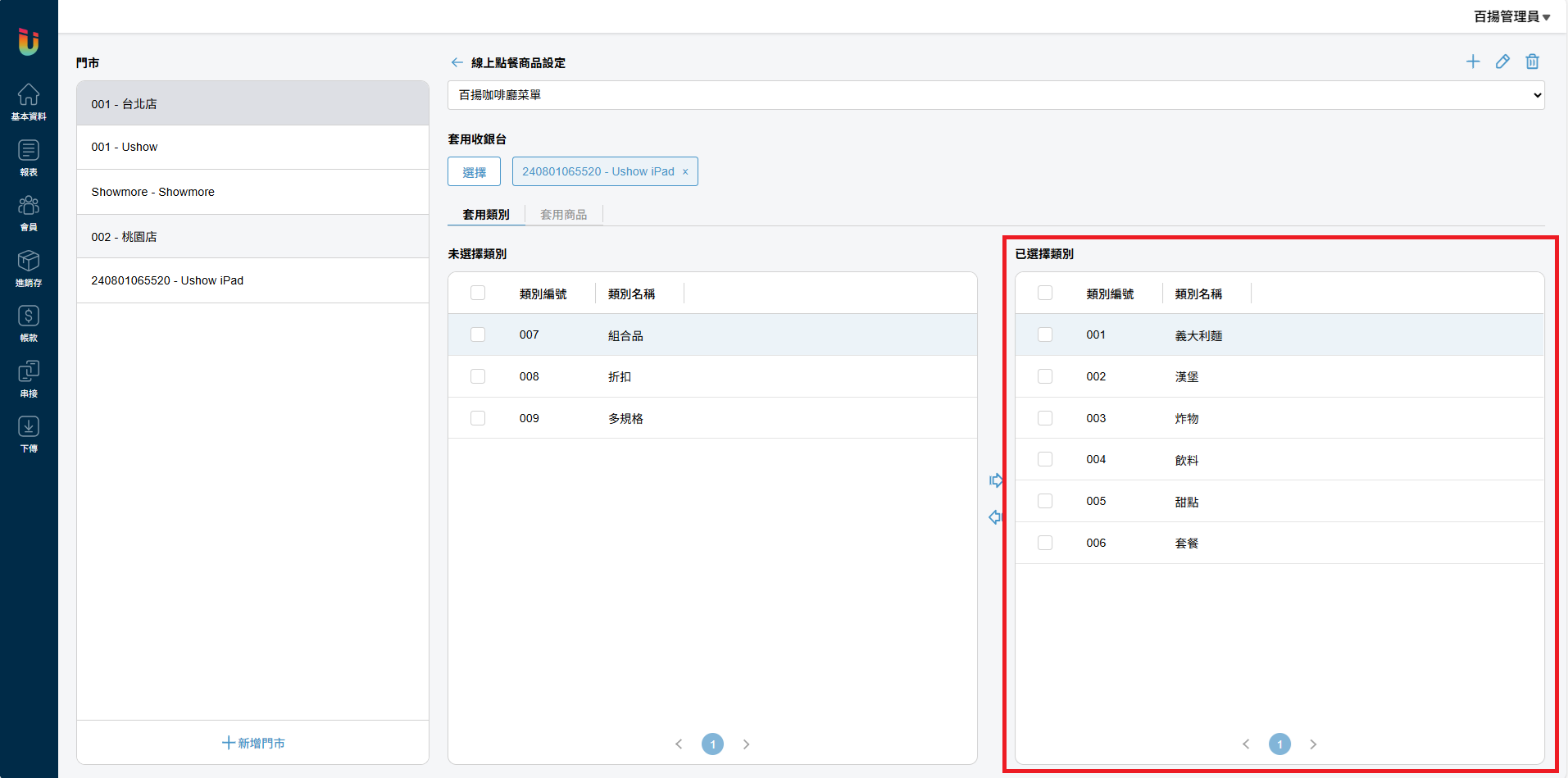This screenshot has height=778, width=1568.
Task: Toggle select-all checkbox in 未選擇類別 header
Action: coord(478,293)
